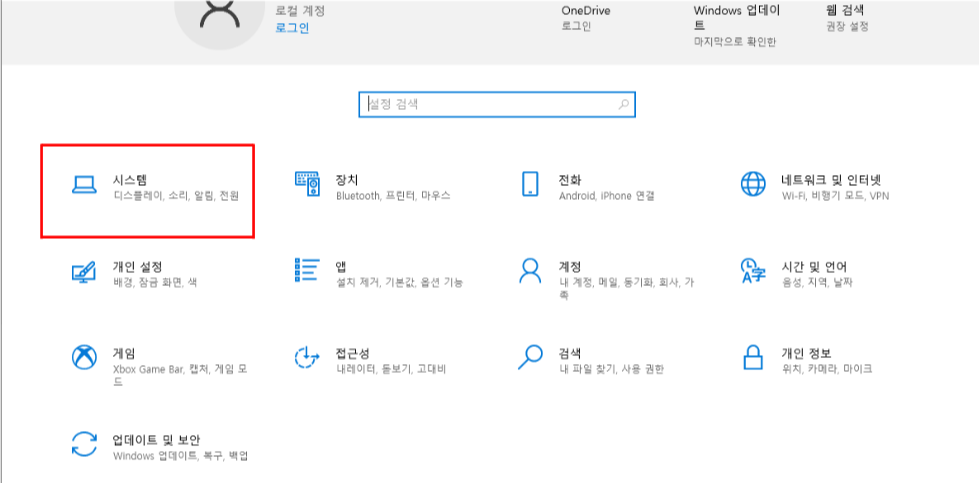Open the 개인 정보 padlock icon
The image size is (979, 483).
754,358
